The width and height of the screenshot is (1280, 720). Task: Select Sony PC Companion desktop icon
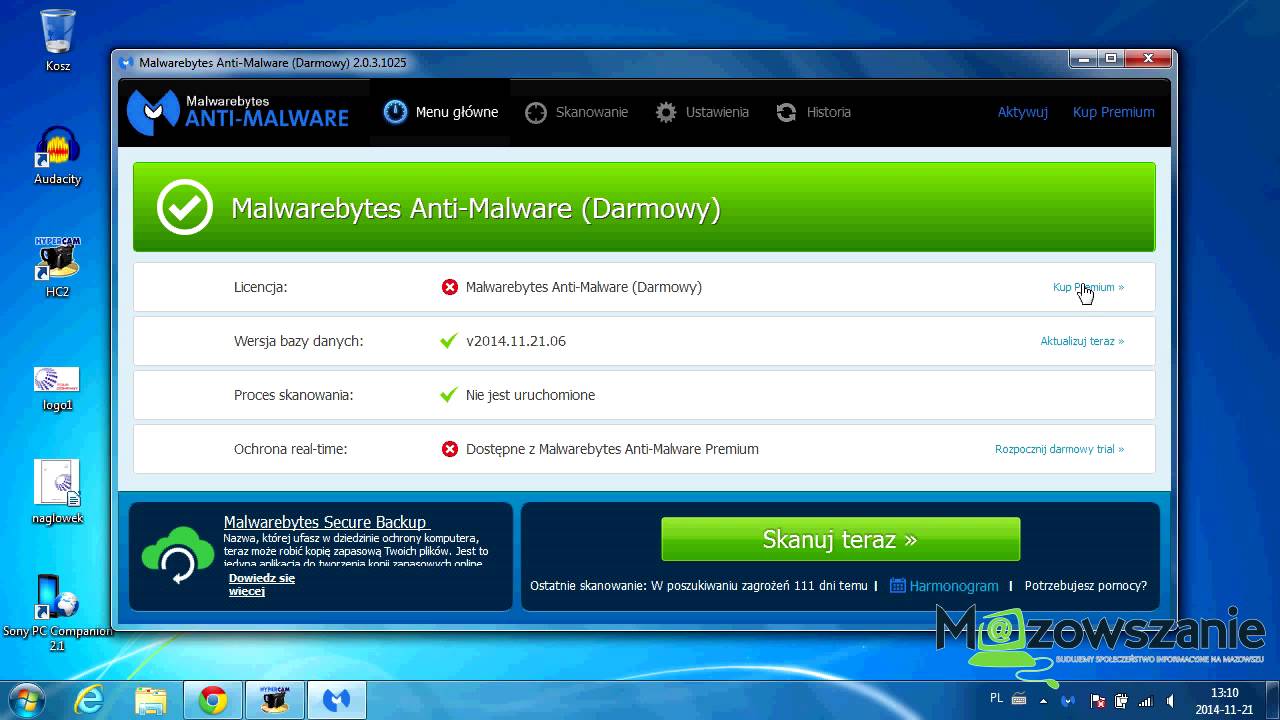click(x=57, y=612)
